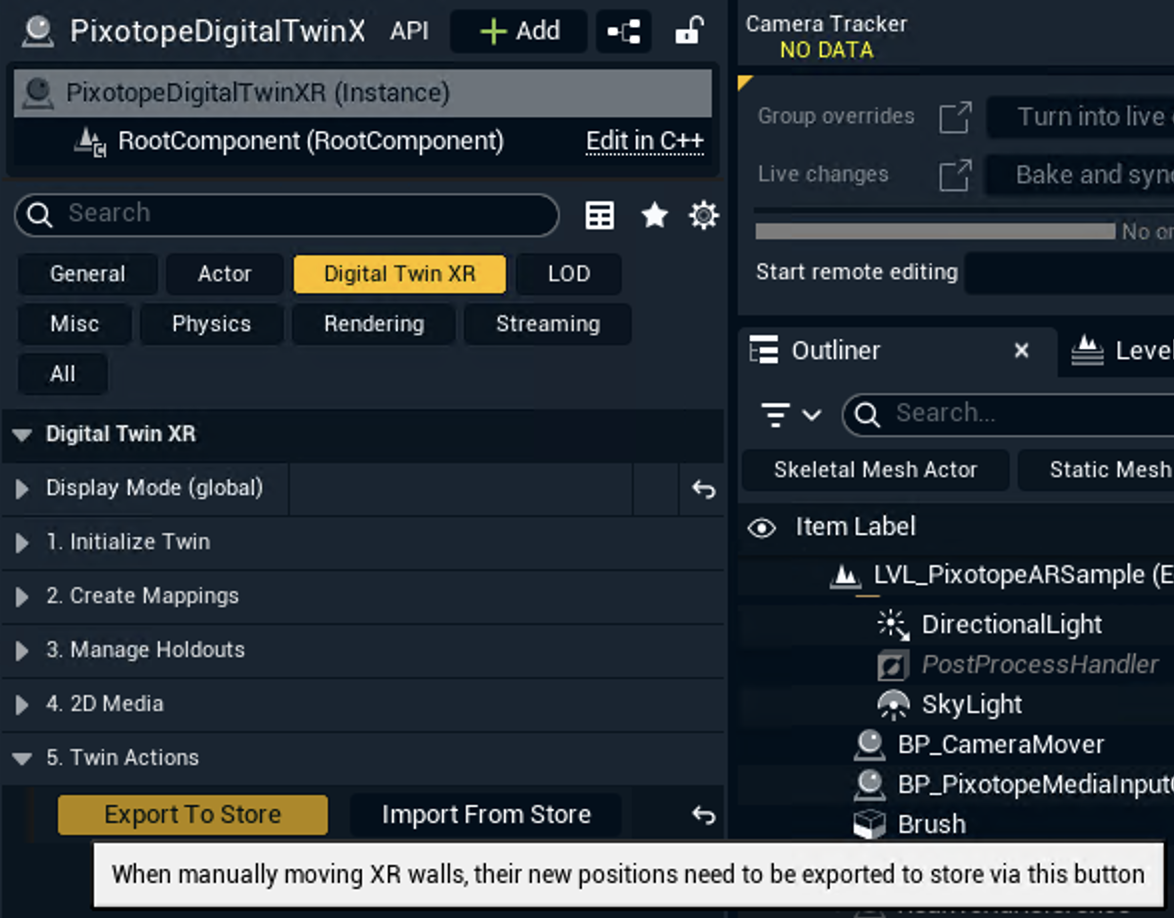Click the BP_CameraMover actor icon
Screen dimensions: 1174x918
pos(869,745)
